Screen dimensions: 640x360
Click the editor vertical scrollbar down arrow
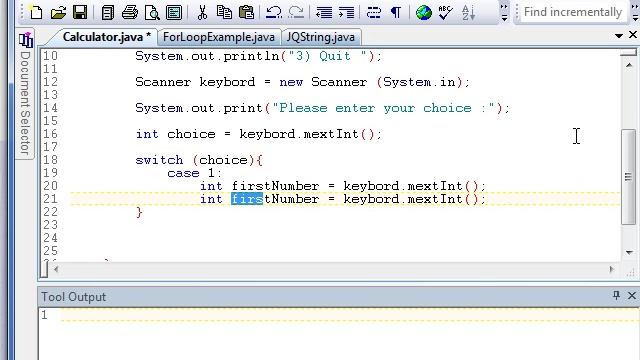coord(629,252)
